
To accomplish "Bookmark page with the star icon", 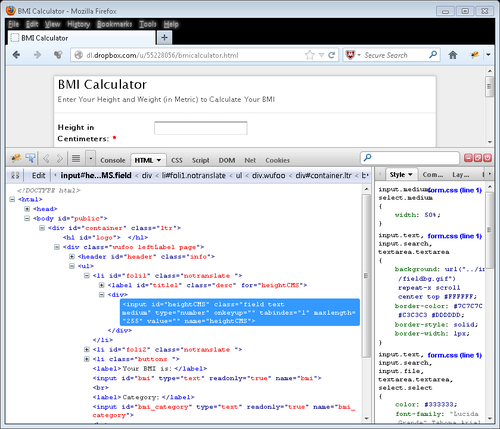I will click(x=310, y=55).
